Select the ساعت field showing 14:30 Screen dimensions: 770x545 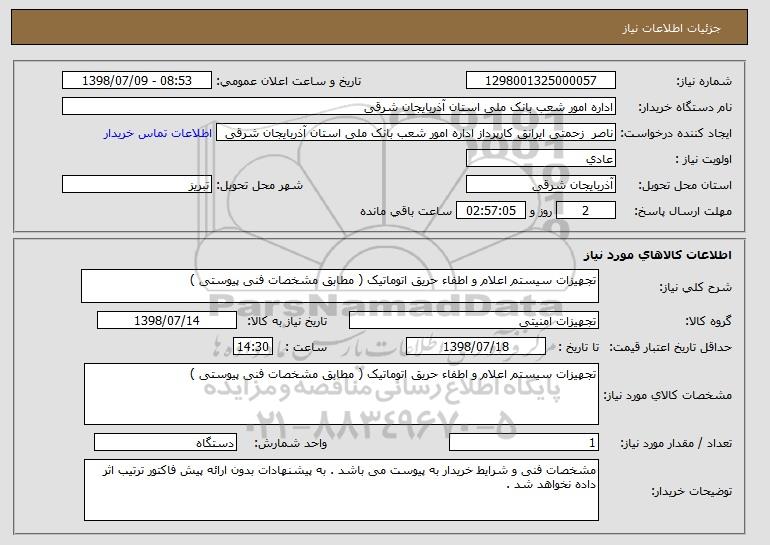pyautogui.click(x=253, y=347)
